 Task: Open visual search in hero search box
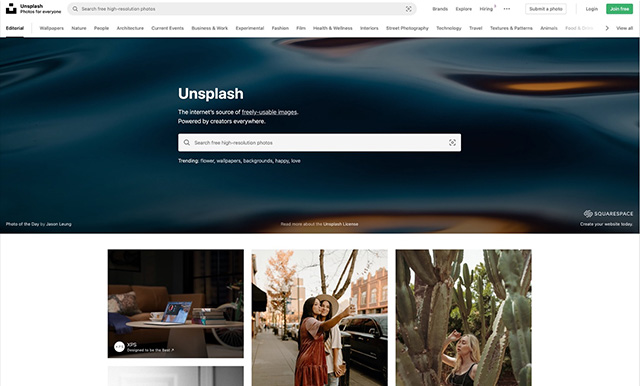(452, 143)
